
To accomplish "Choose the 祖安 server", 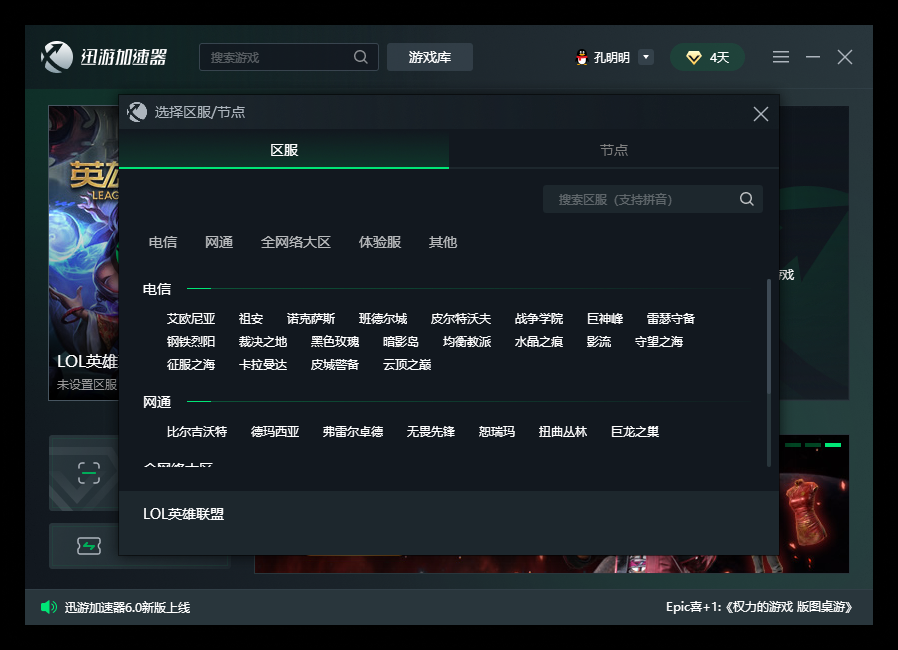I will click(x=251, y=318).
